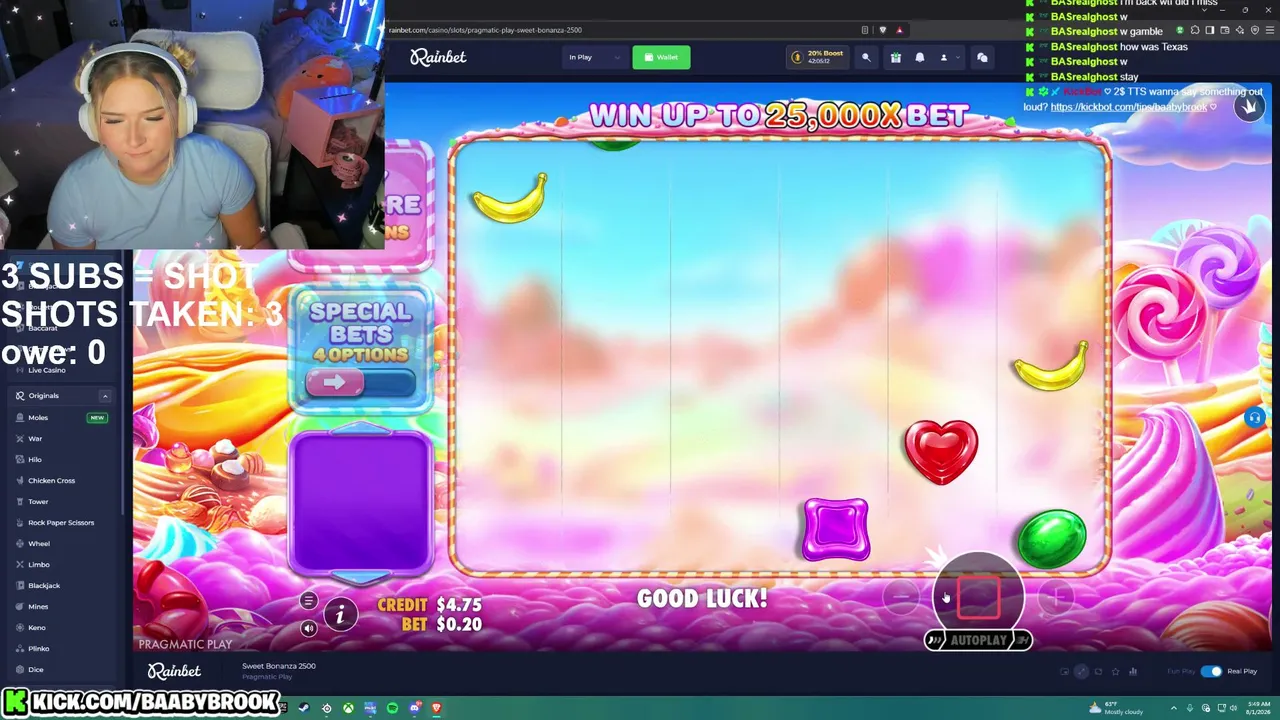This screenshot has width=1280, height=720.
Task: Open the Autoplay settings
Action: pos(978,640)
